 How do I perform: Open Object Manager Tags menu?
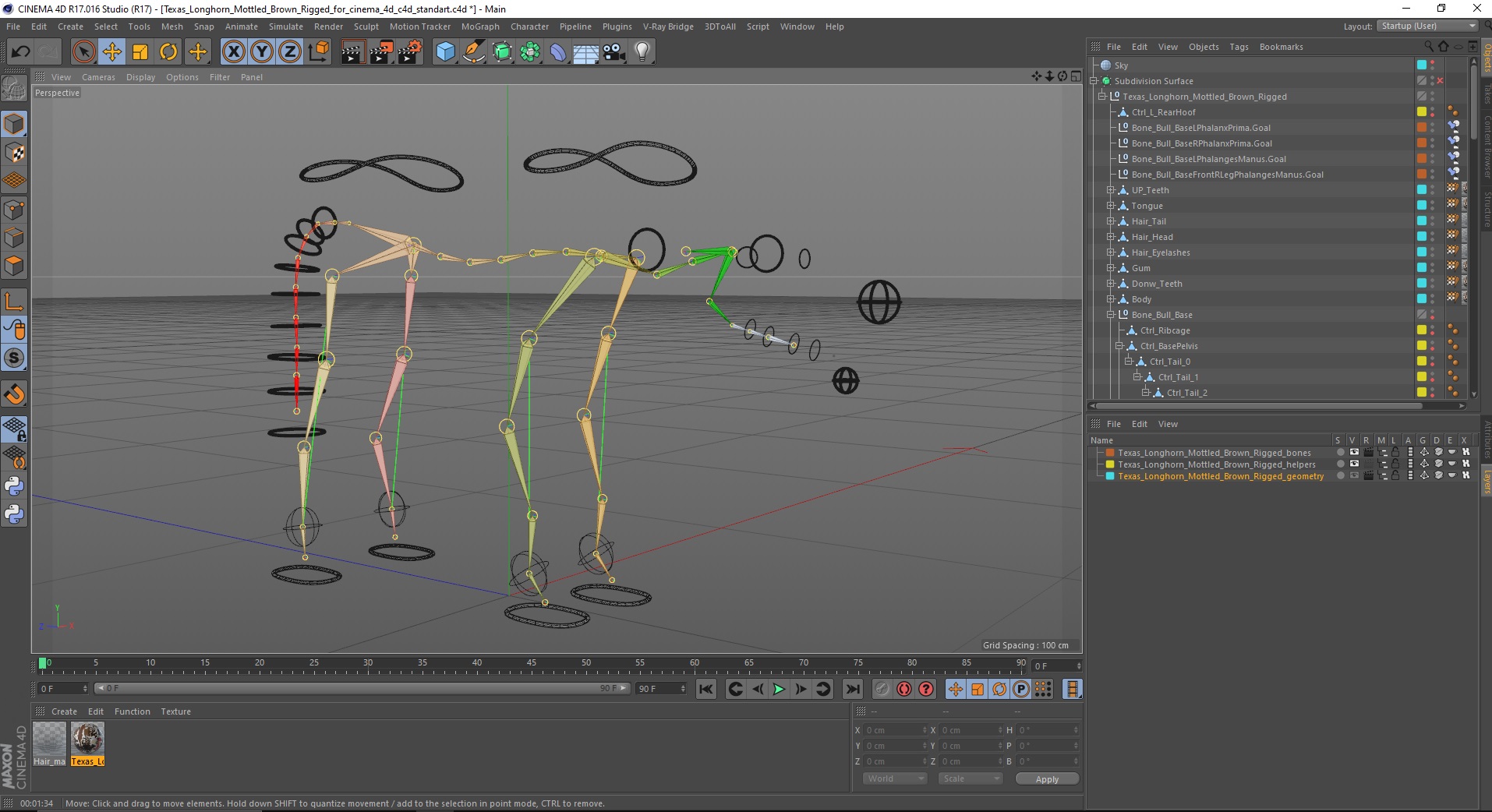click(1239, 47)
